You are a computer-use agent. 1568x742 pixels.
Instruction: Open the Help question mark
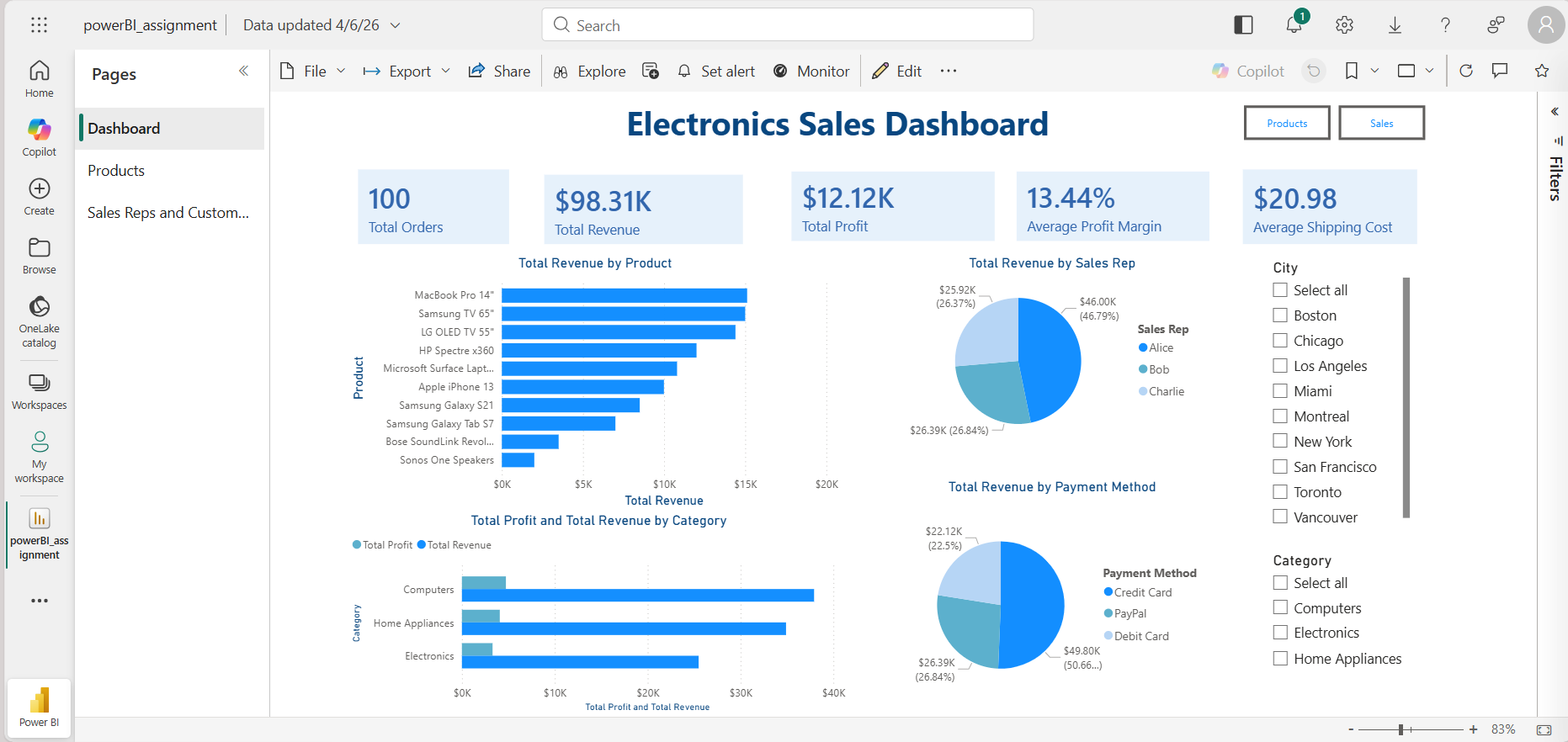click(1445, 25)
